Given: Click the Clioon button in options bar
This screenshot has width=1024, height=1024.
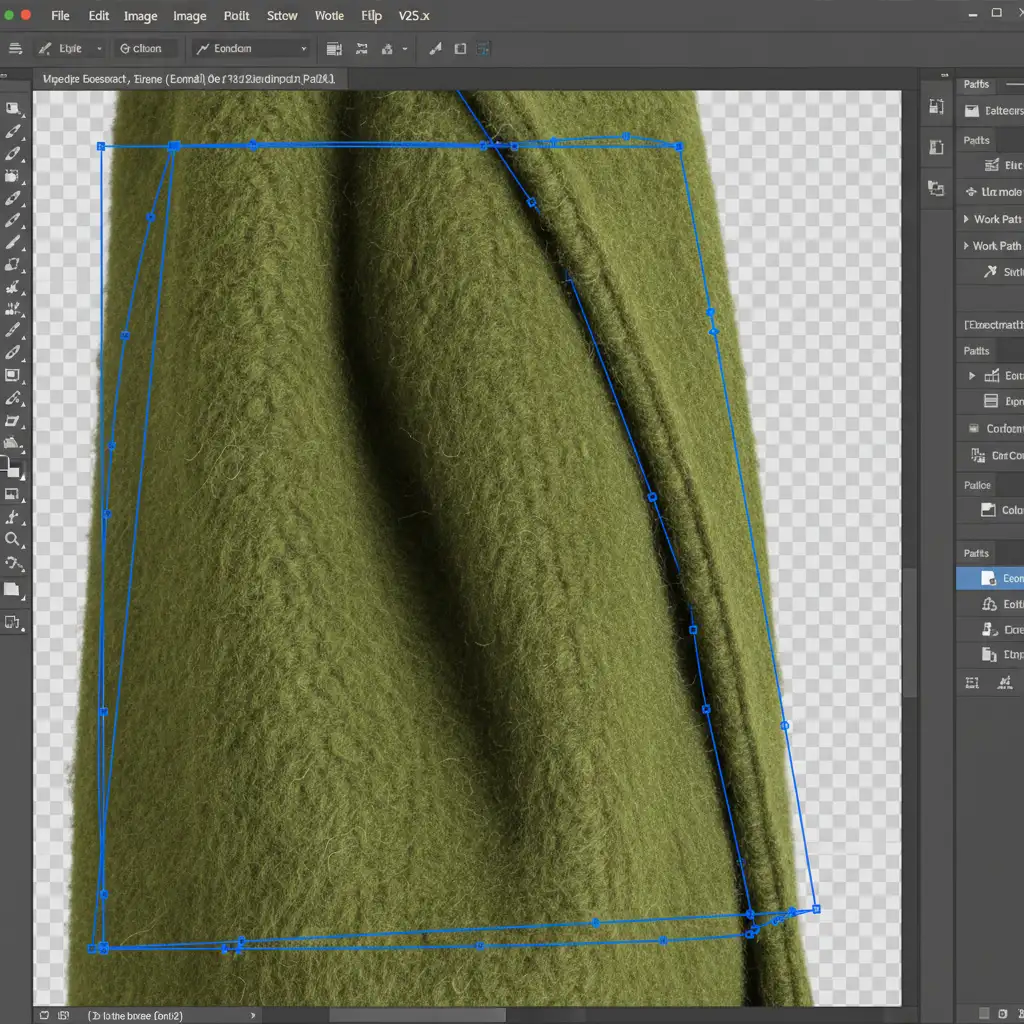Looking at the screenshot, I should point(145,48).
